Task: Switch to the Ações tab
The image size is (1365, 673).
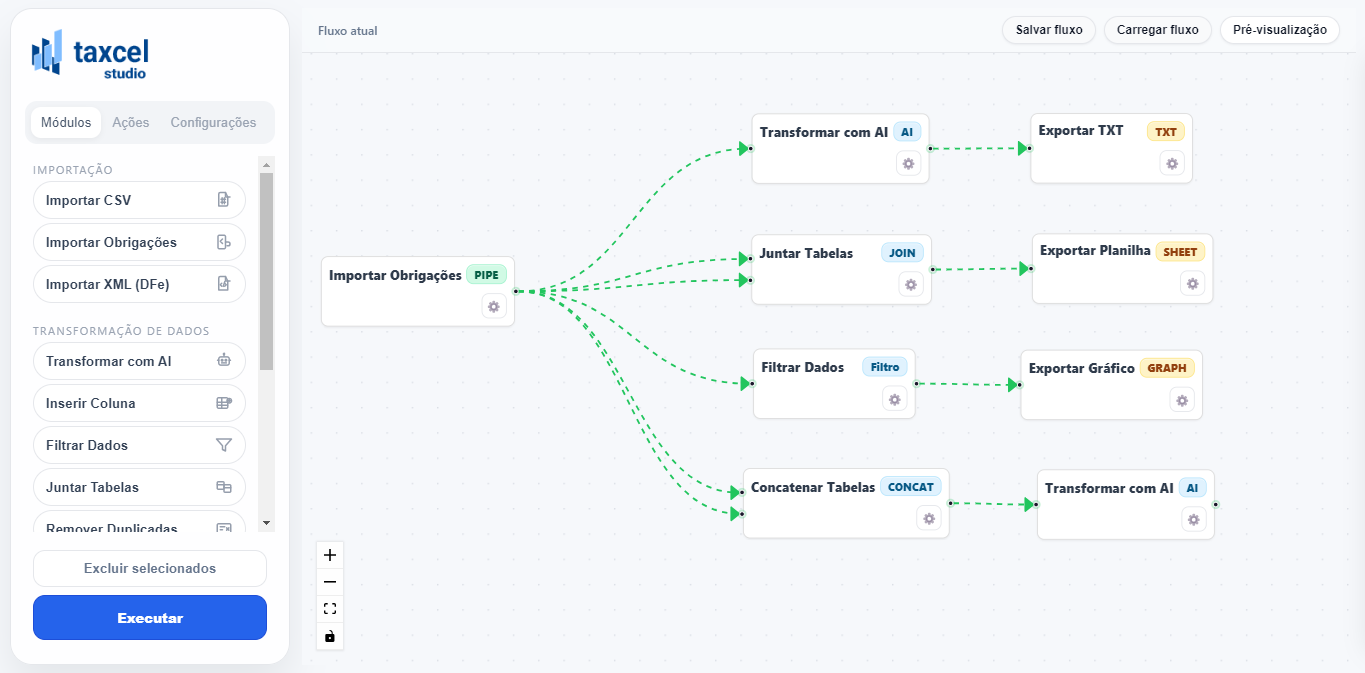Action: [x=131, y=122]
